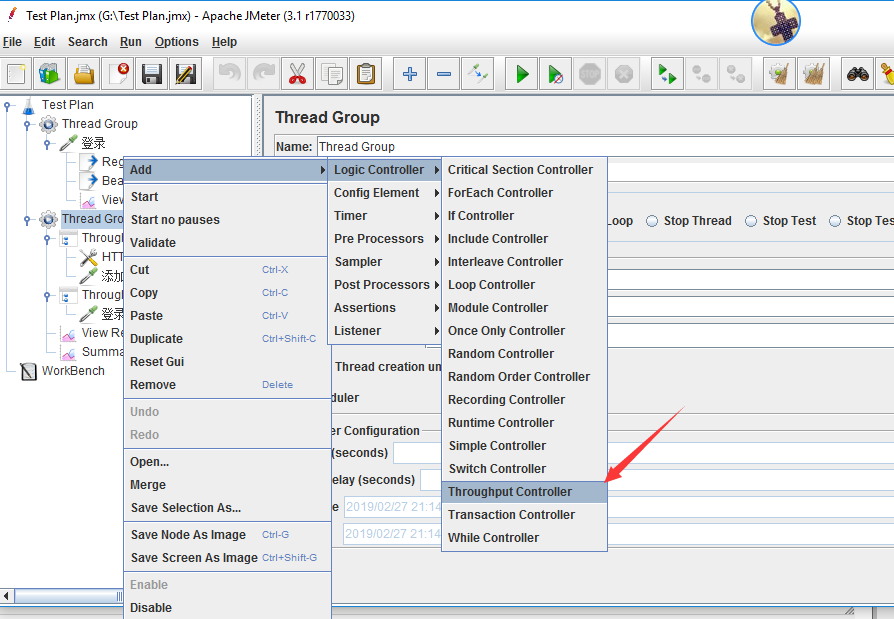Screen dimensions: 894x619
Task: Save test plan with floppy icon
Action: [x=152, y=74]
